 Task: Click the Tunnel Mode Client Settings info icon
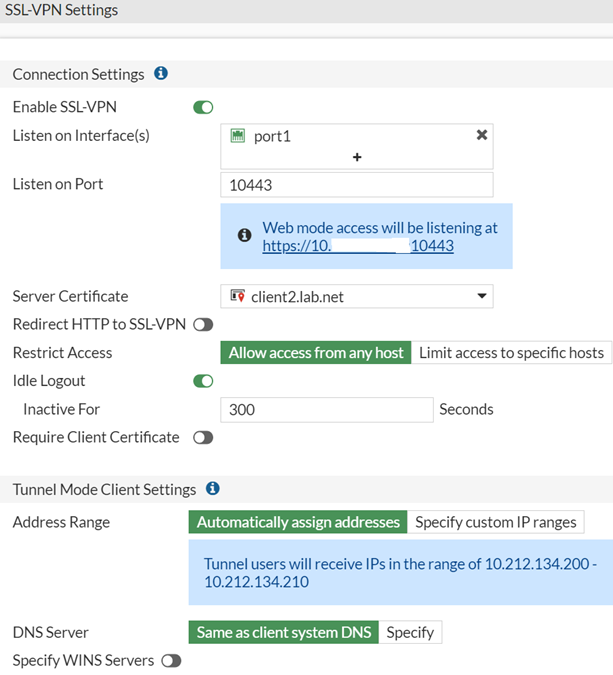click(212, 489)
